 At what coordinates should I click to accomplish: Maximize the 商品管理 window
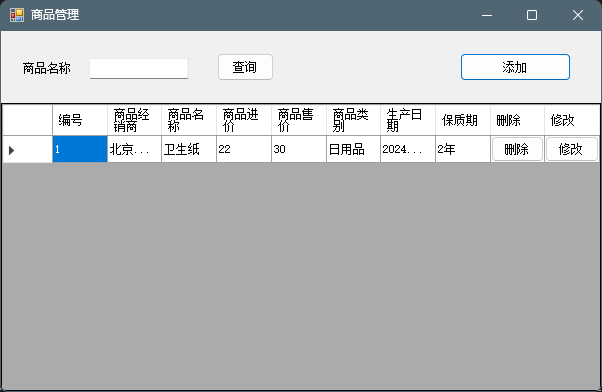(x=532, y=15)
